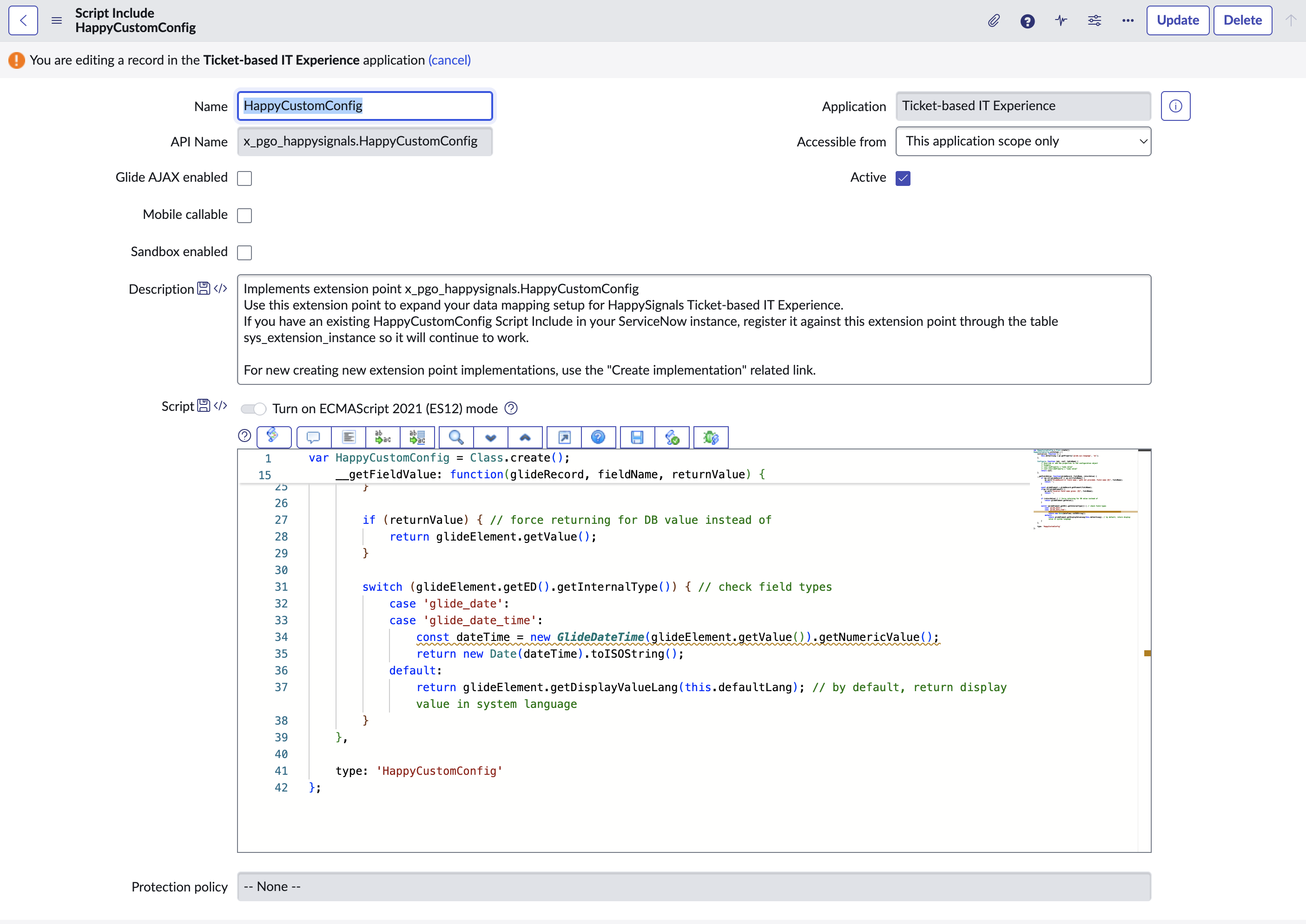Toggle full screen script editor
This screenshot has height=924, width=1306.
click(564, 437)
